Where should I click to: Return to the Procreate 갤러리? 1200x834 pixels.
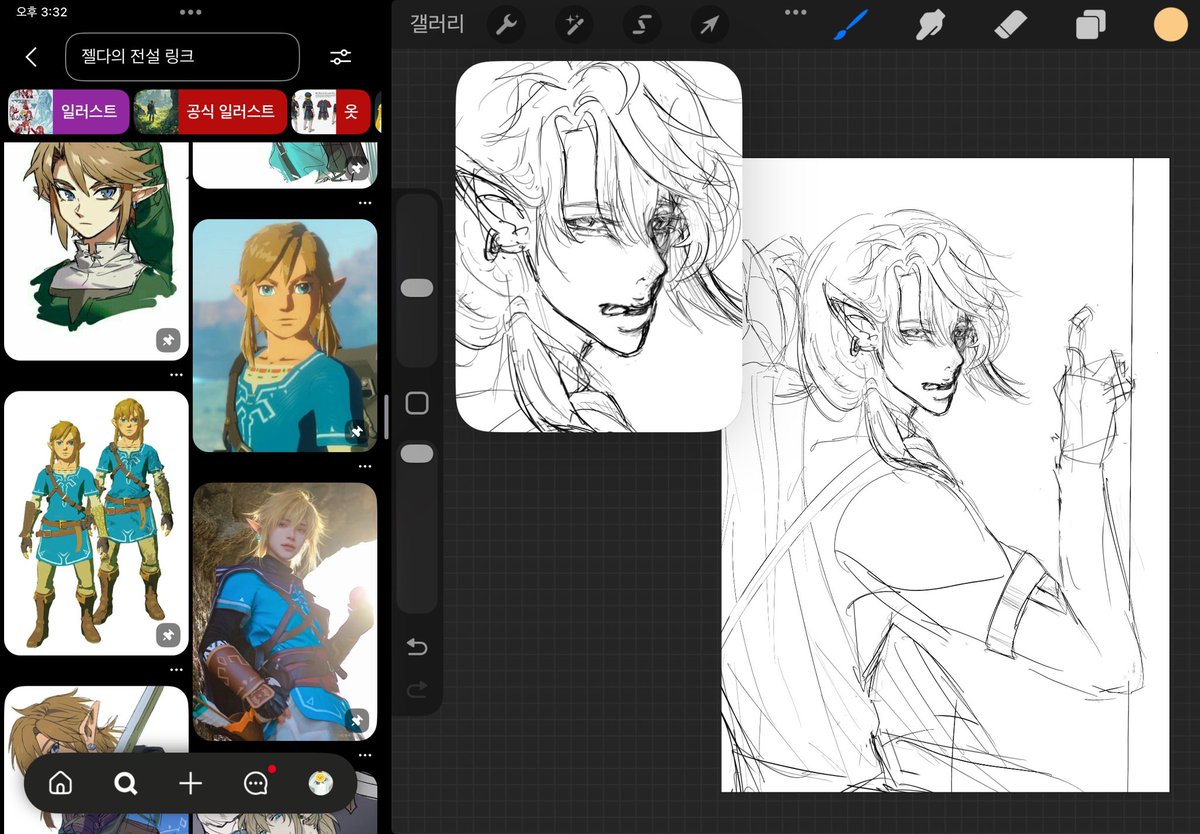click(x=437, y=25)
